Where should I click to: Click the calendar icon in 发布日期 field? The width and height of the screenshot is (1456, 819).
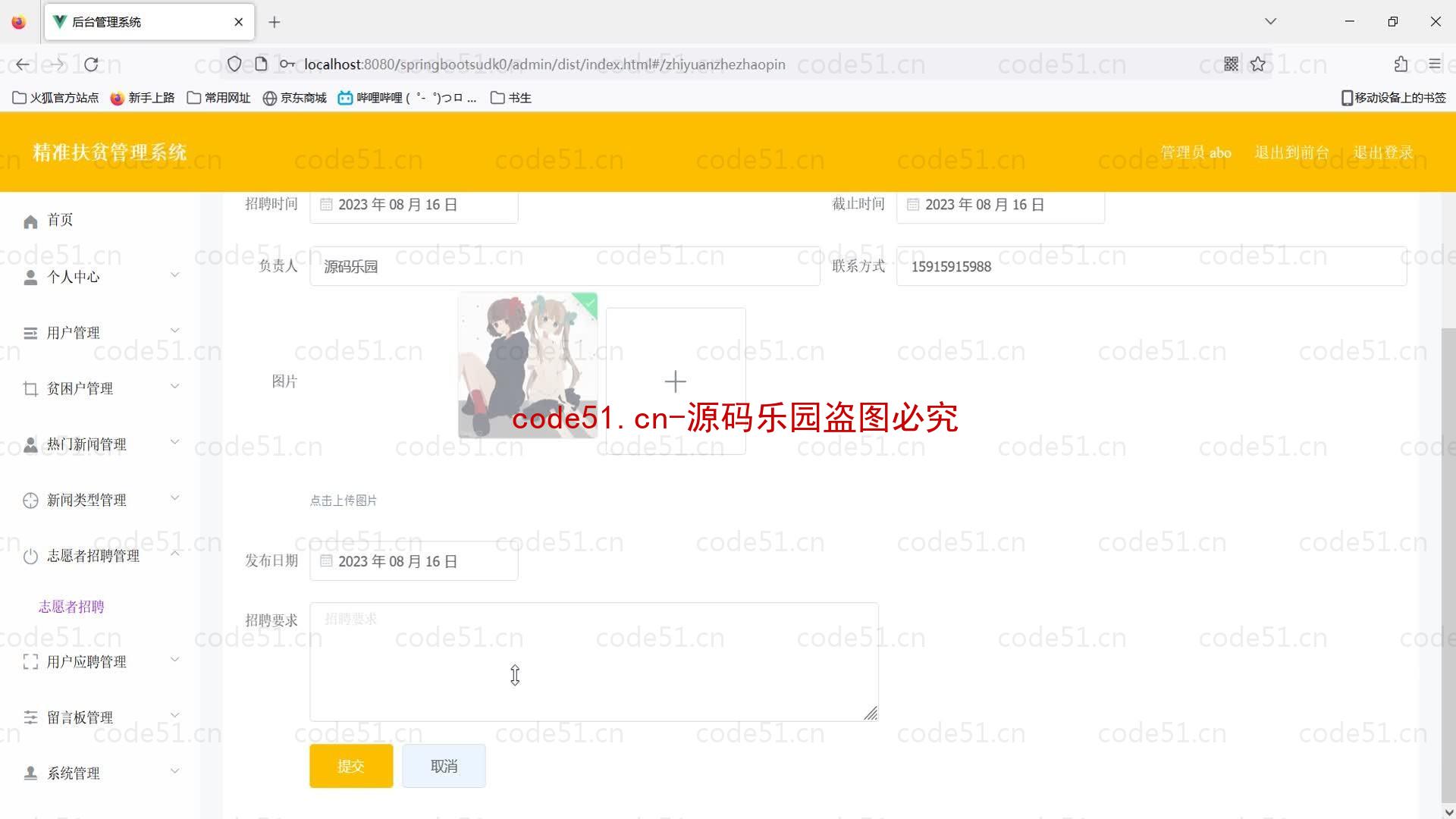point(326,561)
